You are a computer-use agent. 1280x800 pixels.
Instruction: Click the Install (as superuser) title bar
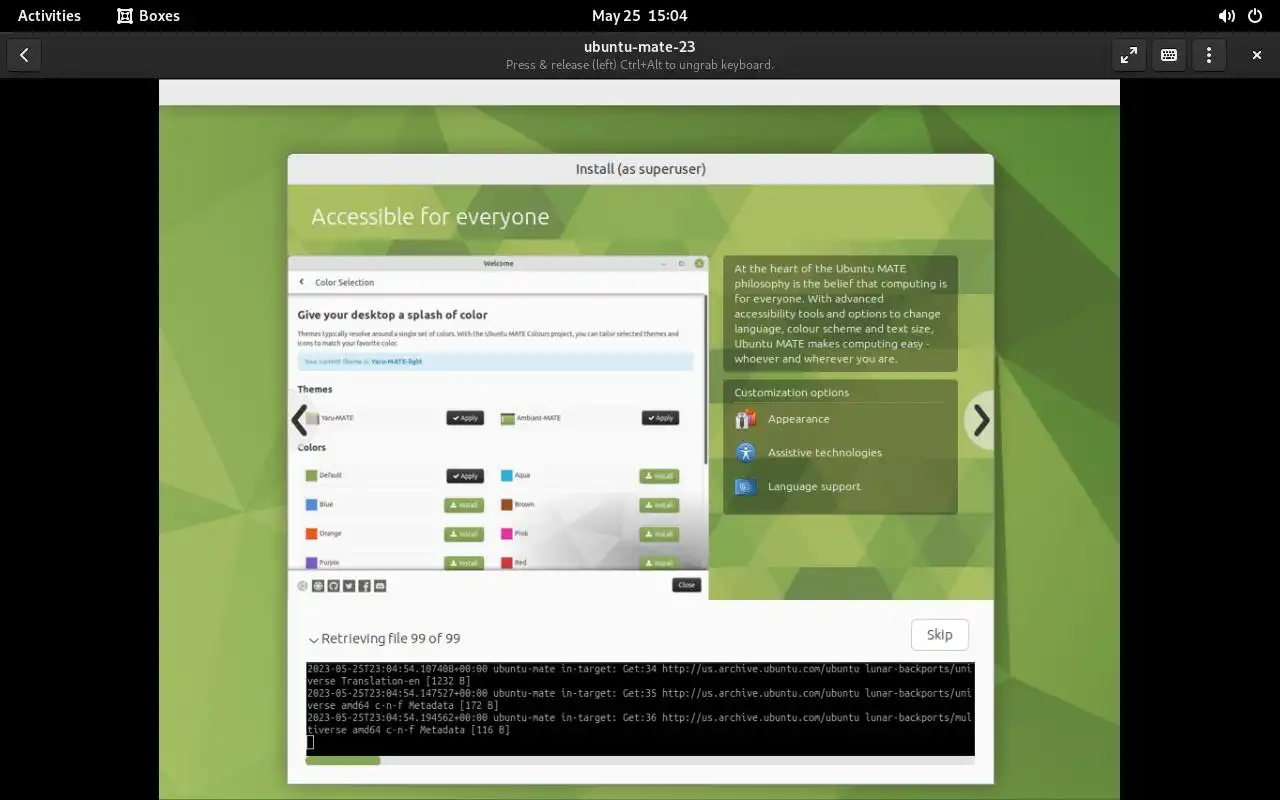[640, 169]
